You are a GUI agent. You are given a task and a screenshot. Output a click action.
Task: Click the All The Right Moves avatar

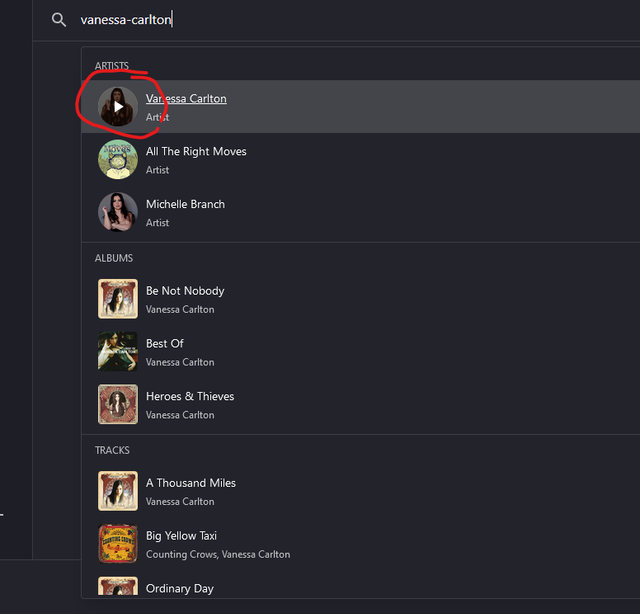[118, 159]
